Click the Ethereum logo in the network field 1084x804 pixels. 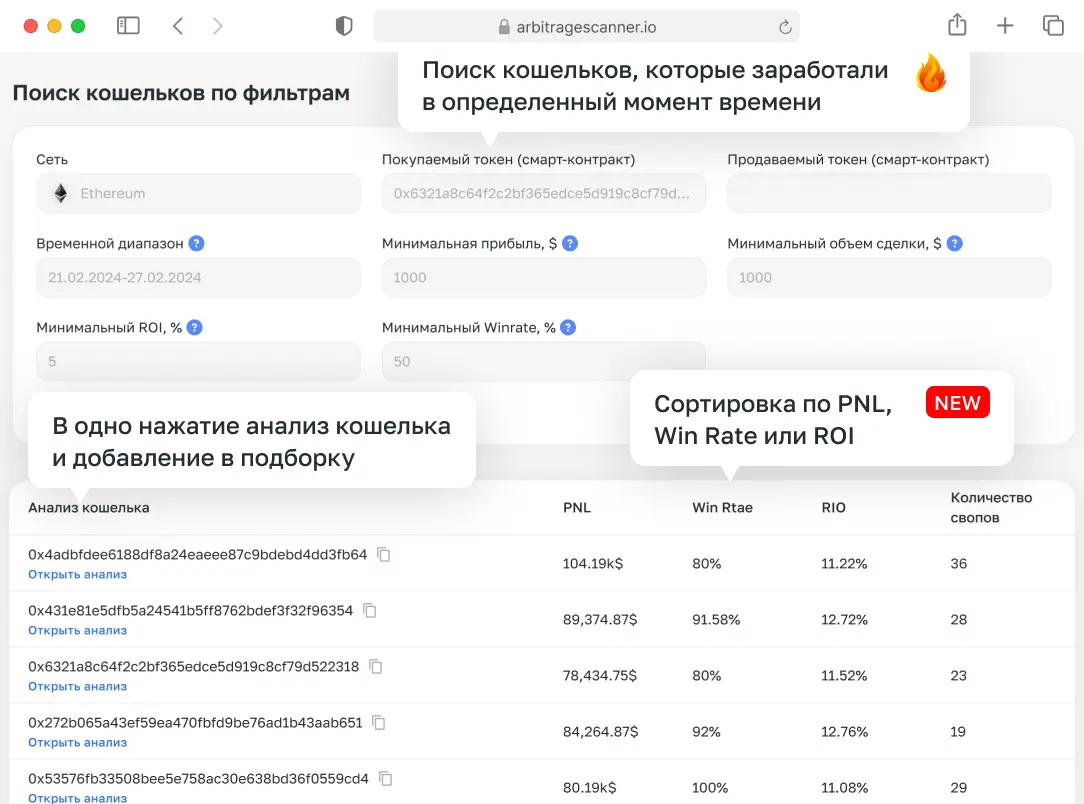click(x=58, y=193)
